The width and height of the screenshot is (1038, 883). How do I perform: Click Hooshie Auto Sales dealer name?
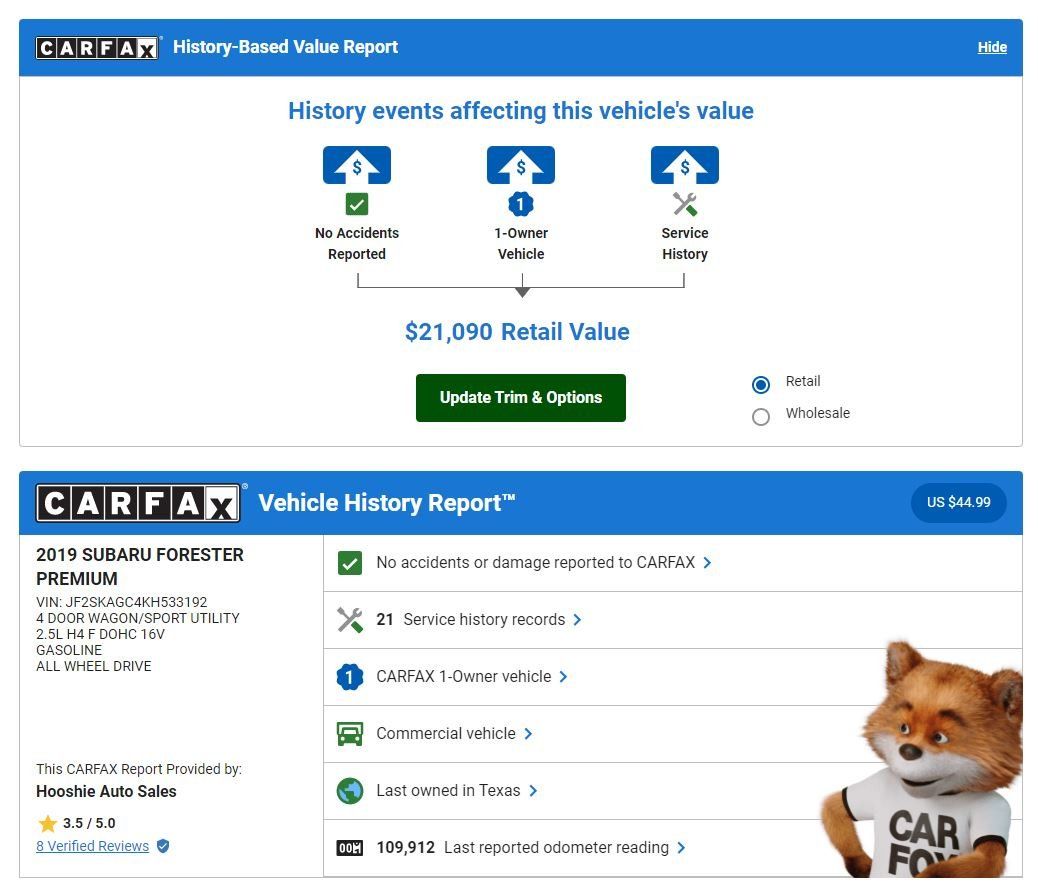point(106,792)
